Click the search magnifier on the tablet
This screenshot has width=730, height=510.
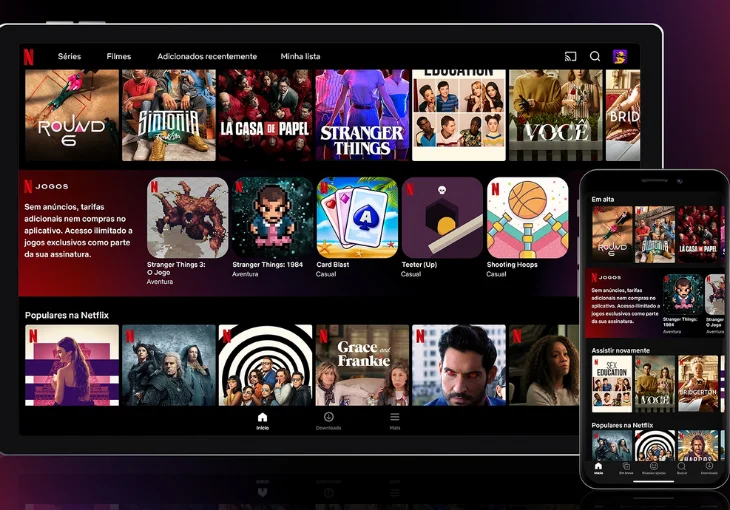pos(595,56)
